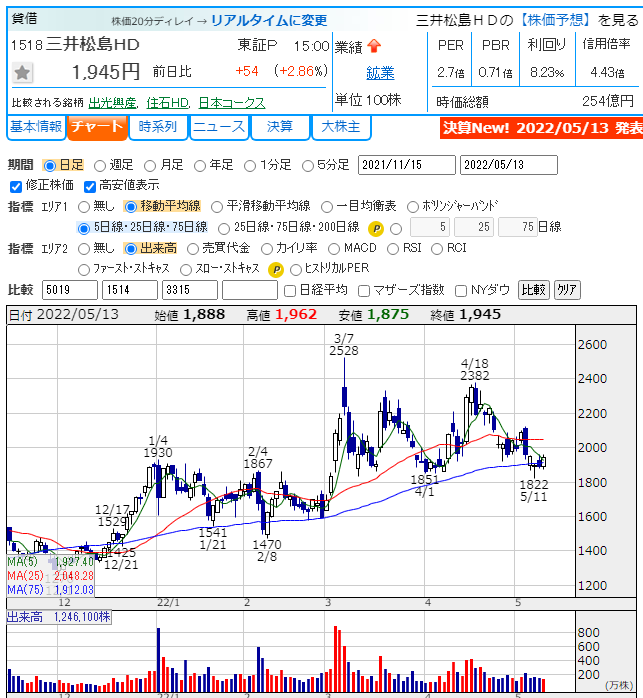Click the star favorite icon beside the stock price

point(23,72)
